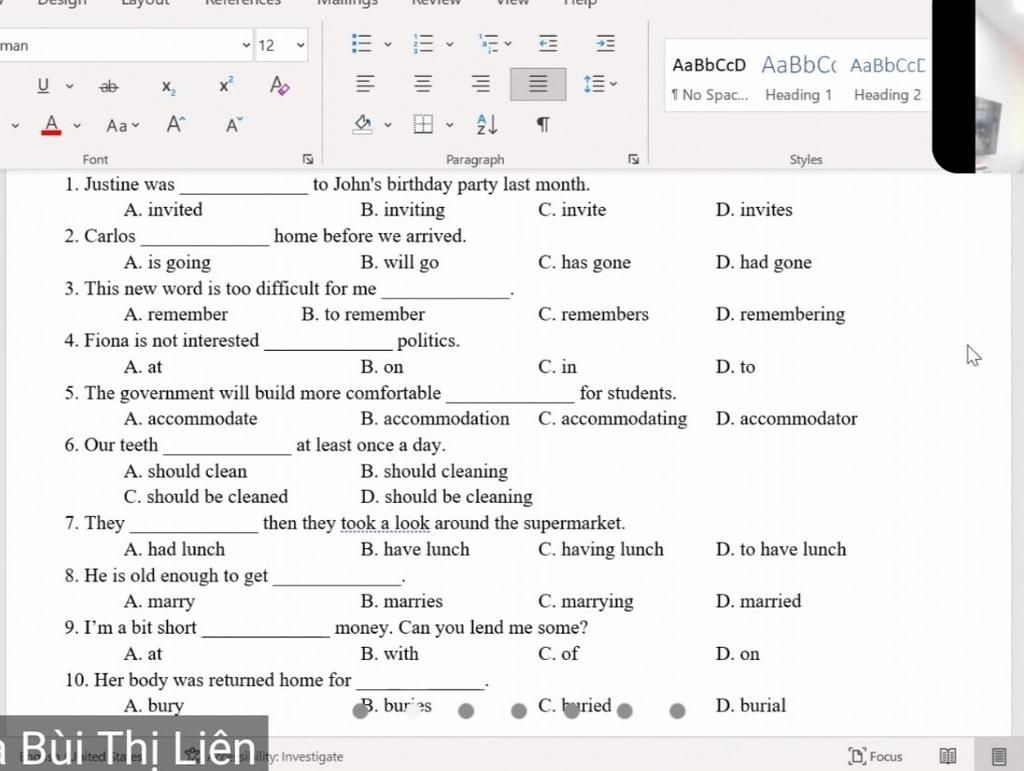The height and width of the screenshot is (771, 1024).
Task: Click the text '2. Carlos'
Action: [100, 236]
